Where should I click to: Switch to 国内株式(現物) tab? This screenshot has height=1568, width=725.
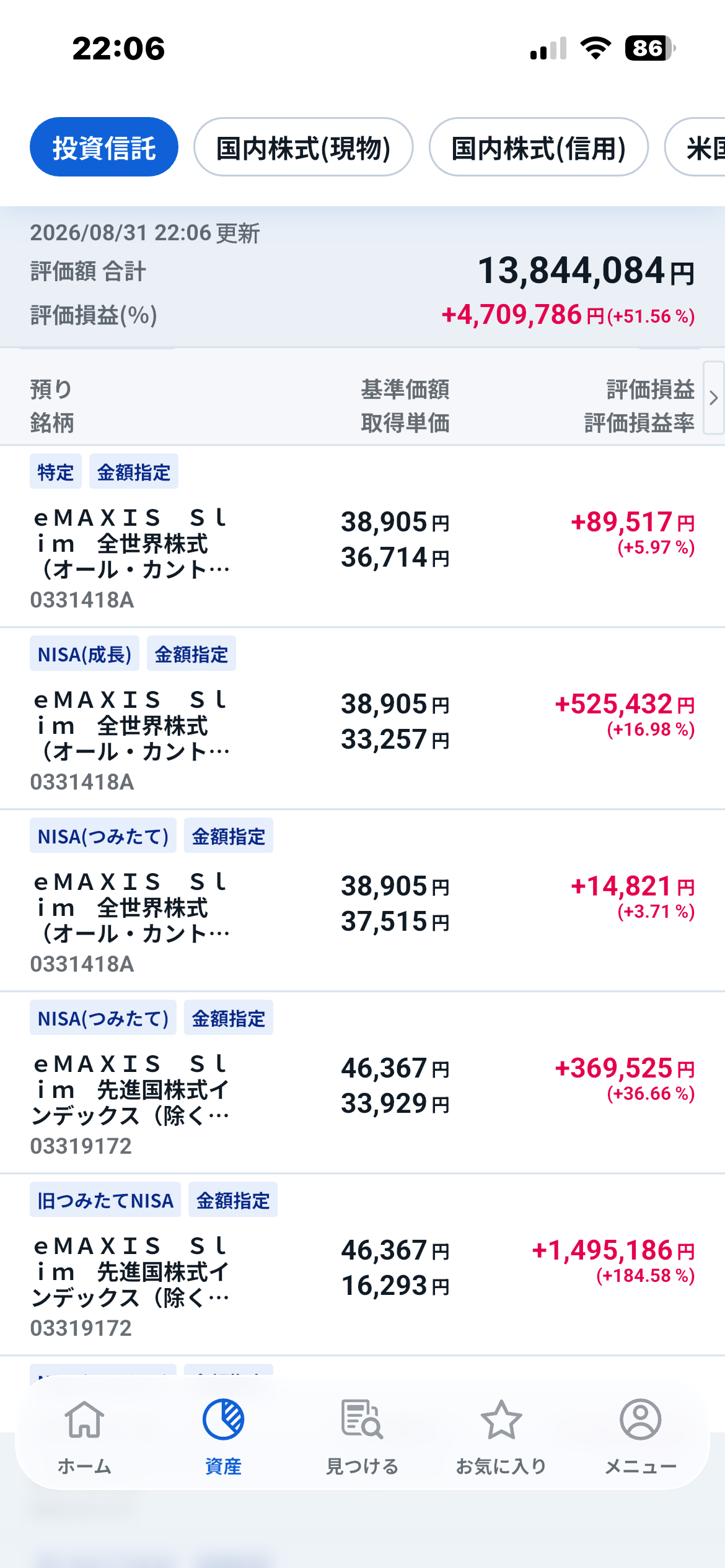304,147
